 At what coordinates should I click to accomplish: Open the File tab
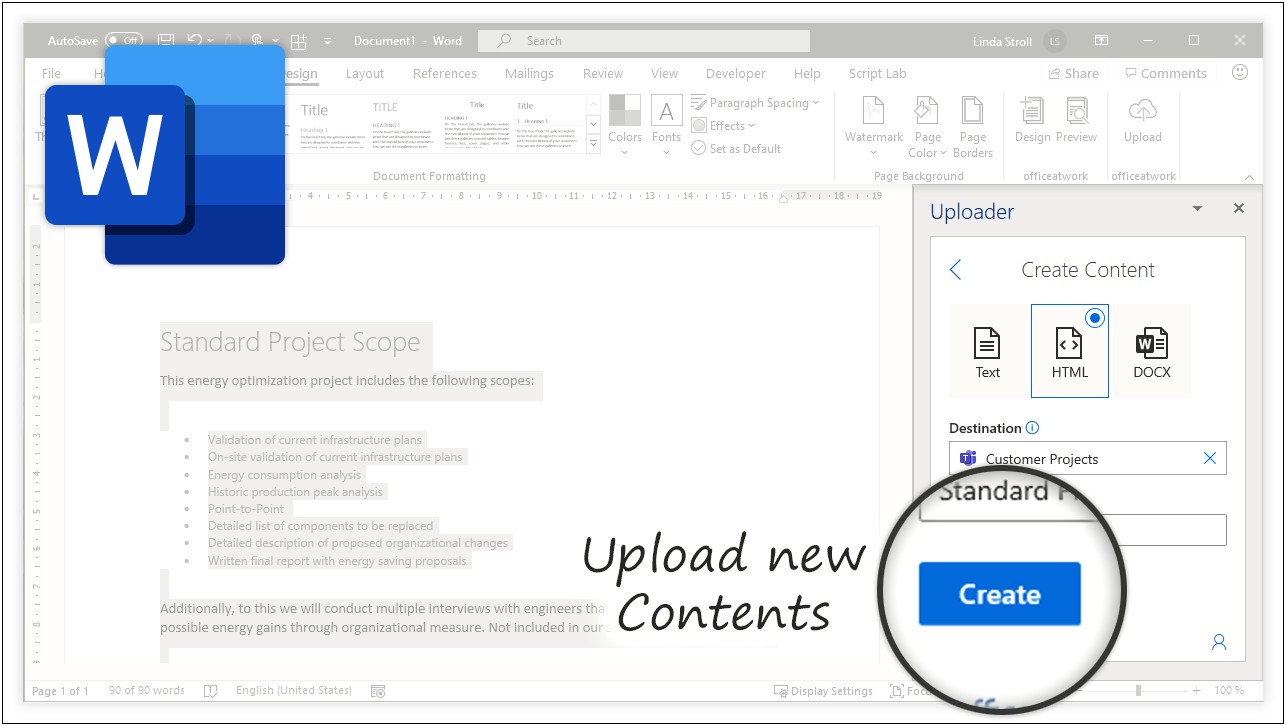tap(51, 73)
